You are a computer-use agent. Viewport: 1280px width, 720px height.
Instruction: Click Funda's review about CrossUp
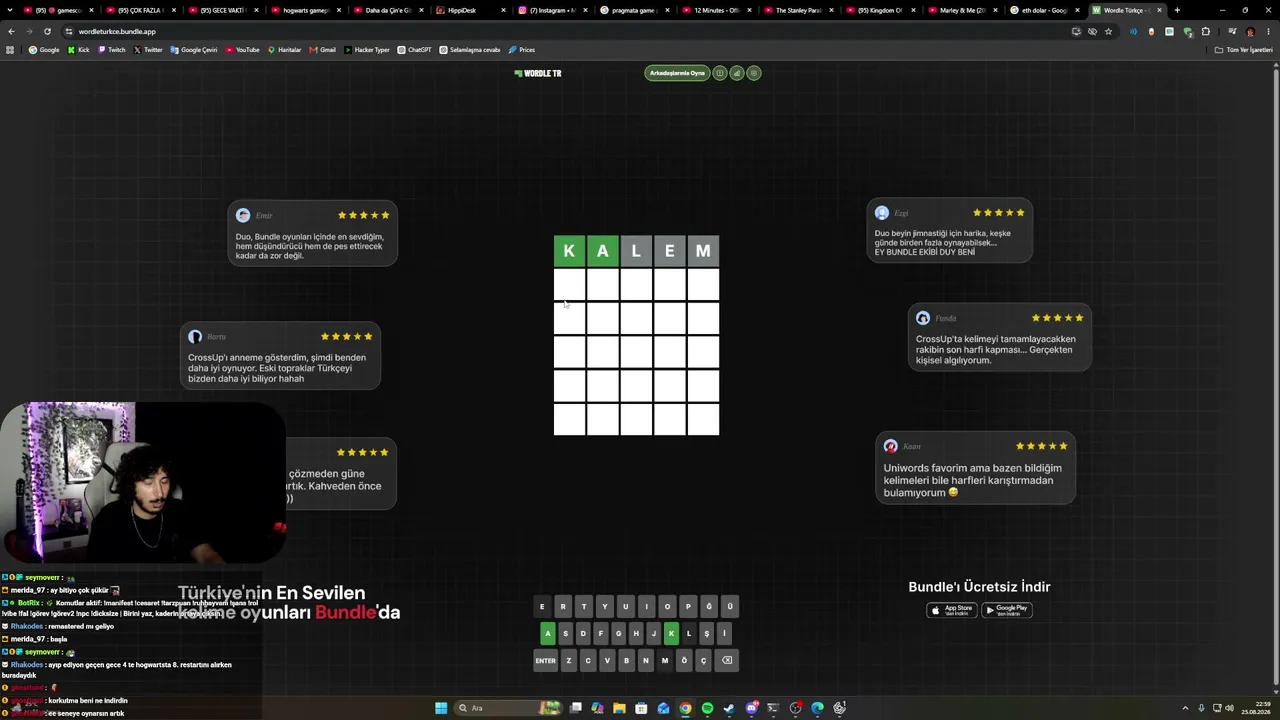(1000, 338)
